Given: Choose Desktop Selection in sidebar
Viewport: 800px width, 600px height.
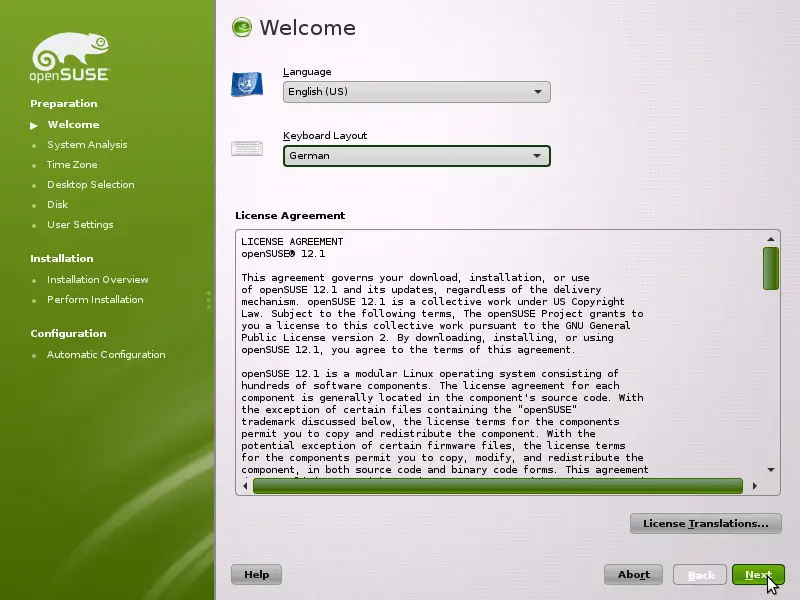Looking at the screenshot, I should coord(90,185).
